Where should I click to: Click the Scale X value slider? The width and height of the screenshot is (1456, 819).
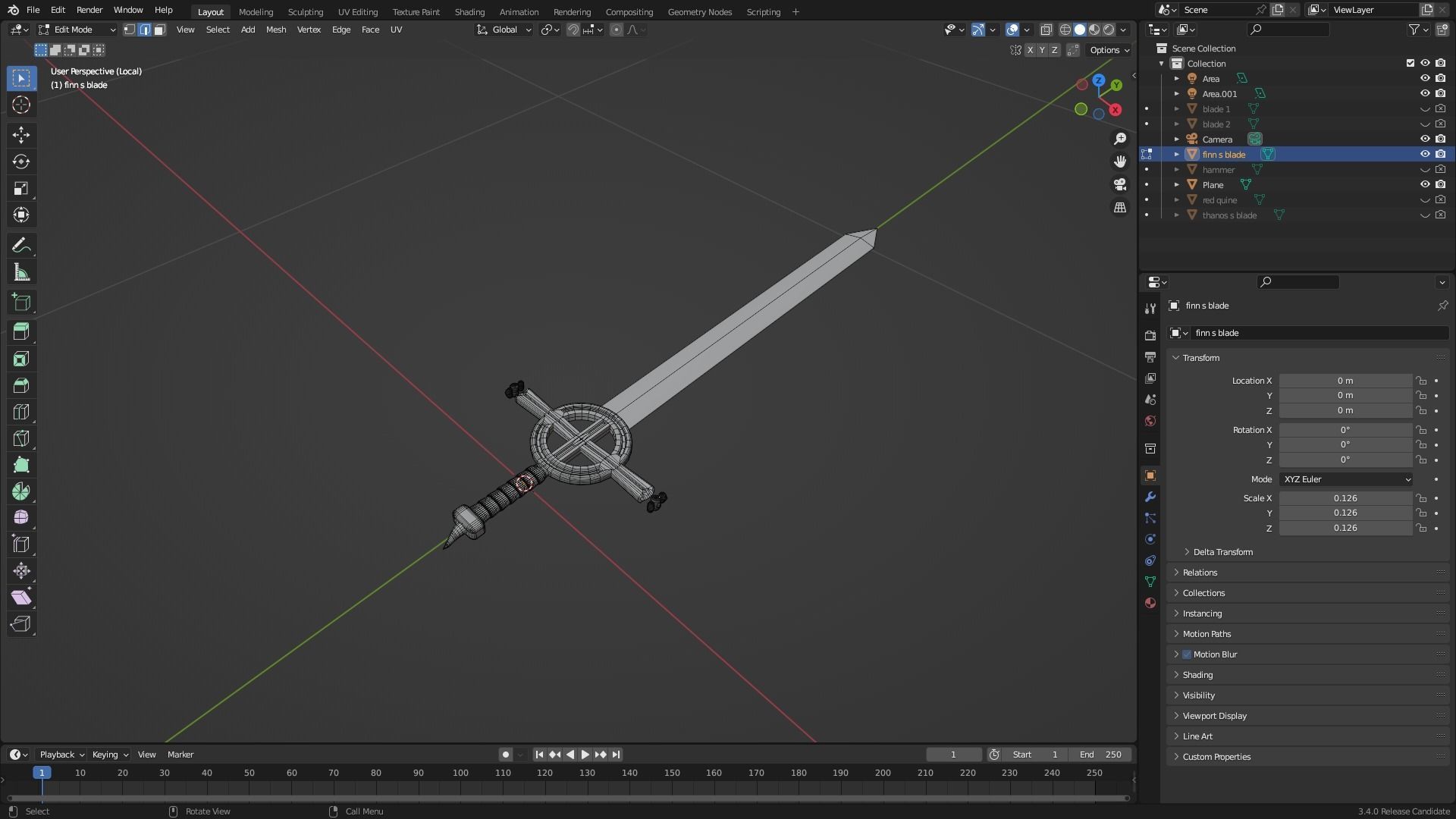pos(1346,498)
